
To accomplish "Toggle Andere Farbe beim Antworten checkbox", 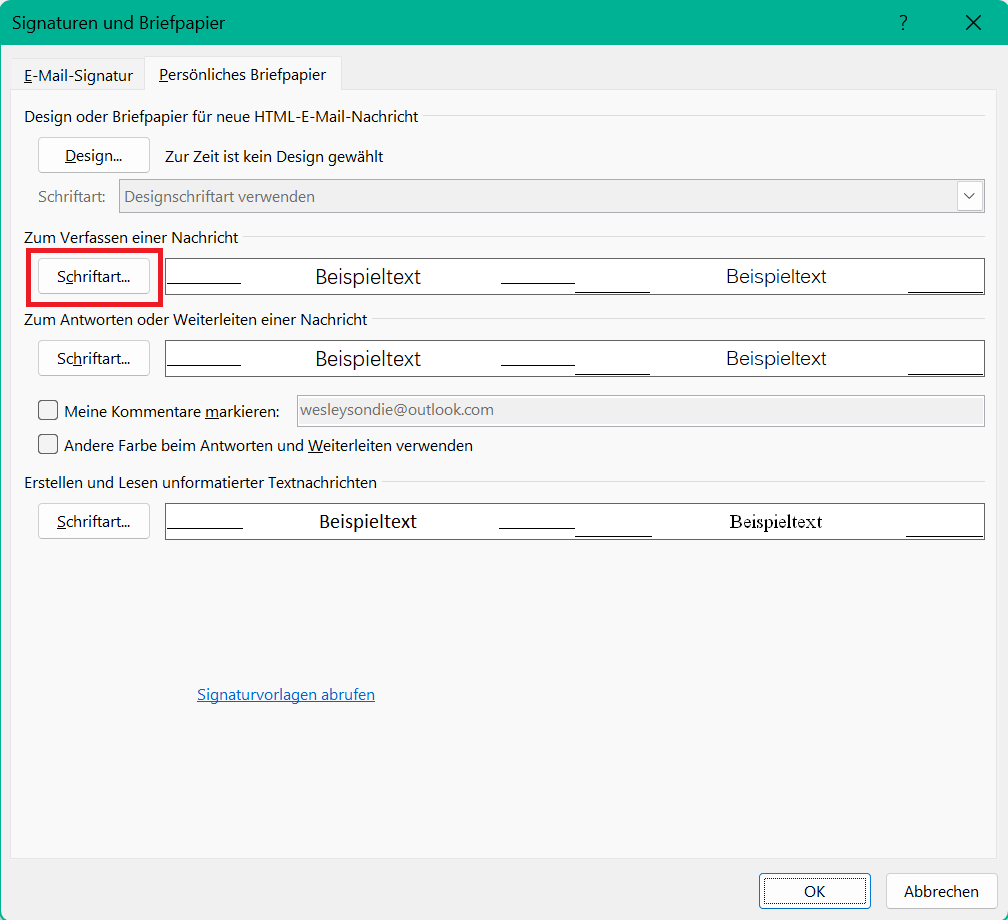I will [x=48, y=445].
